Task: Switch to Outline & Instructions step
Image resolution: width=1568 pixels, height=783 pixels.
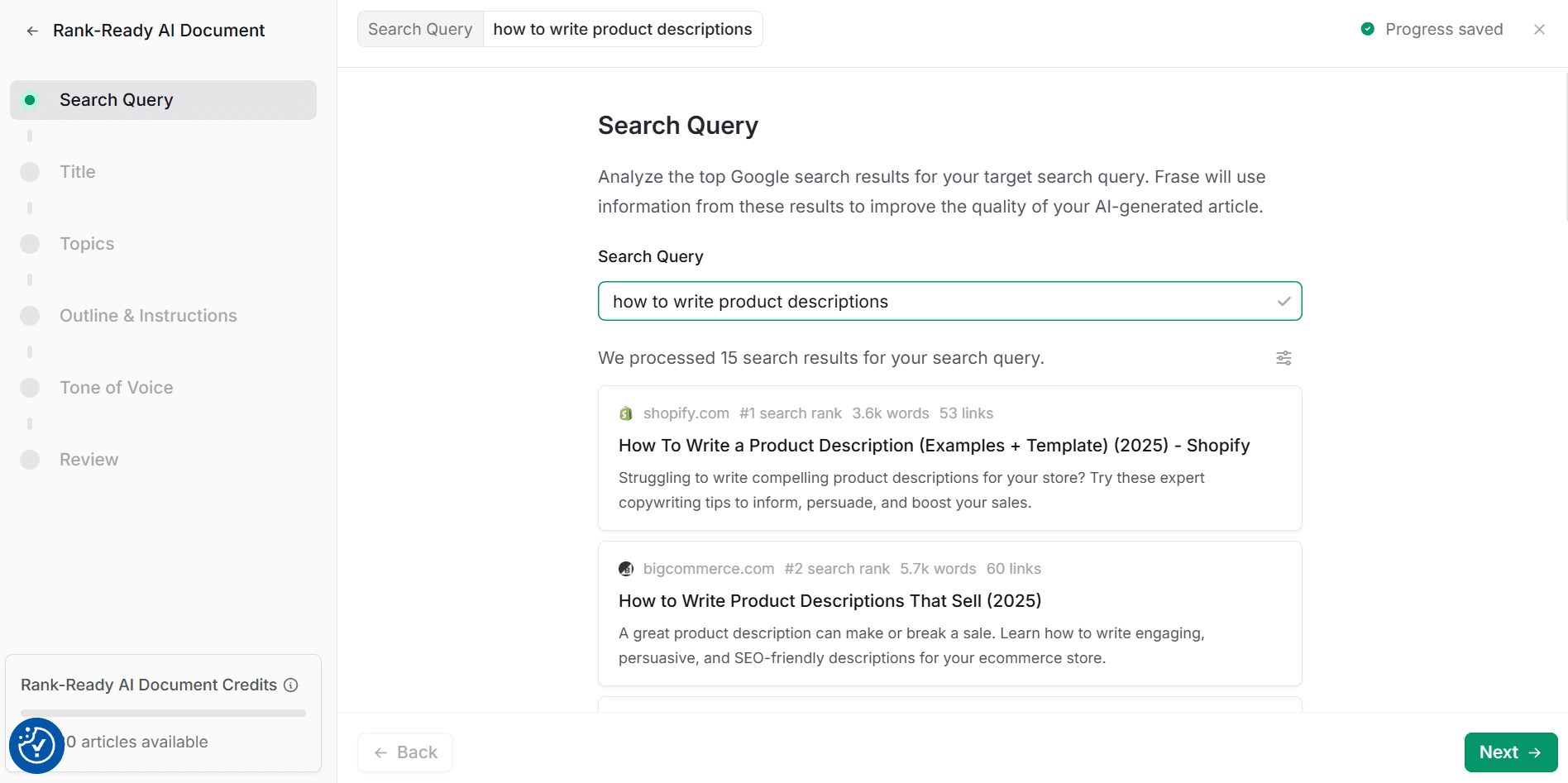Action: tap(148, 316)
